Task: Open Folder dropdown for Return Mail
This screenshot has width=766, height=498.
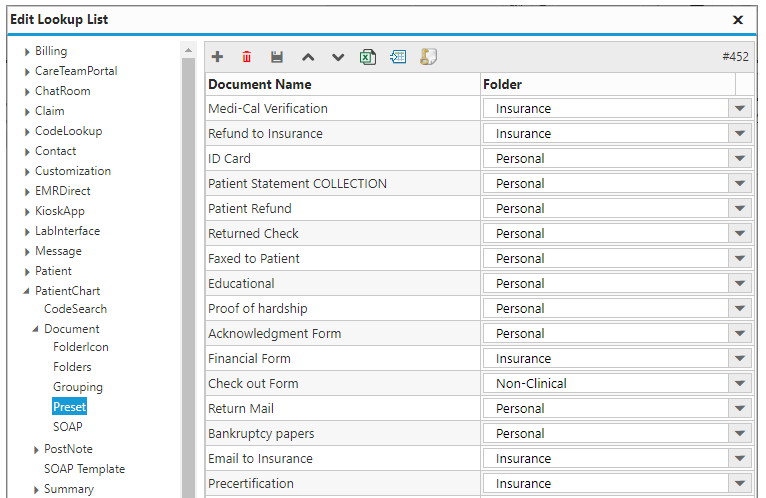Action: 740,409
